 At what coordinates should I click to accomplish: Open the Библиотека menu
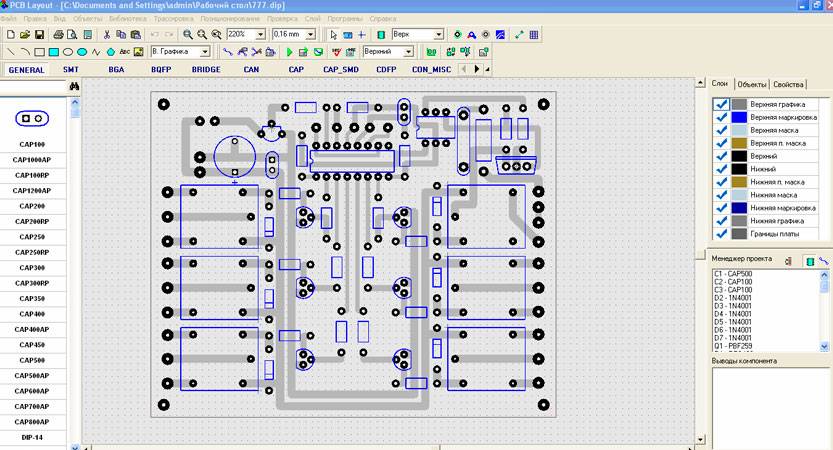pyautogui.click(x=128, y=19)
